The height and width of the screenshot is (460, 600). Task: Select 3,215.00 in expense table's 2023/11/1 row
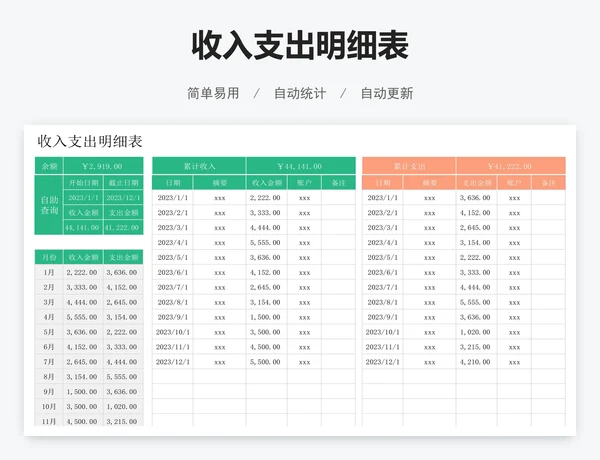pos(475,347)
